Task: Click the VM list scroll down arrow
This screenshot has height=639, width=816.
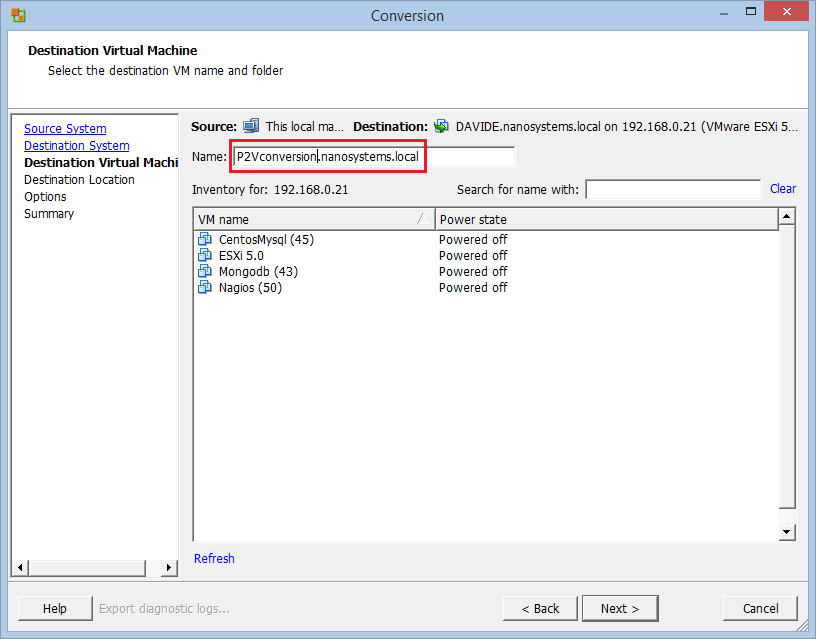Action: point(787,532)
